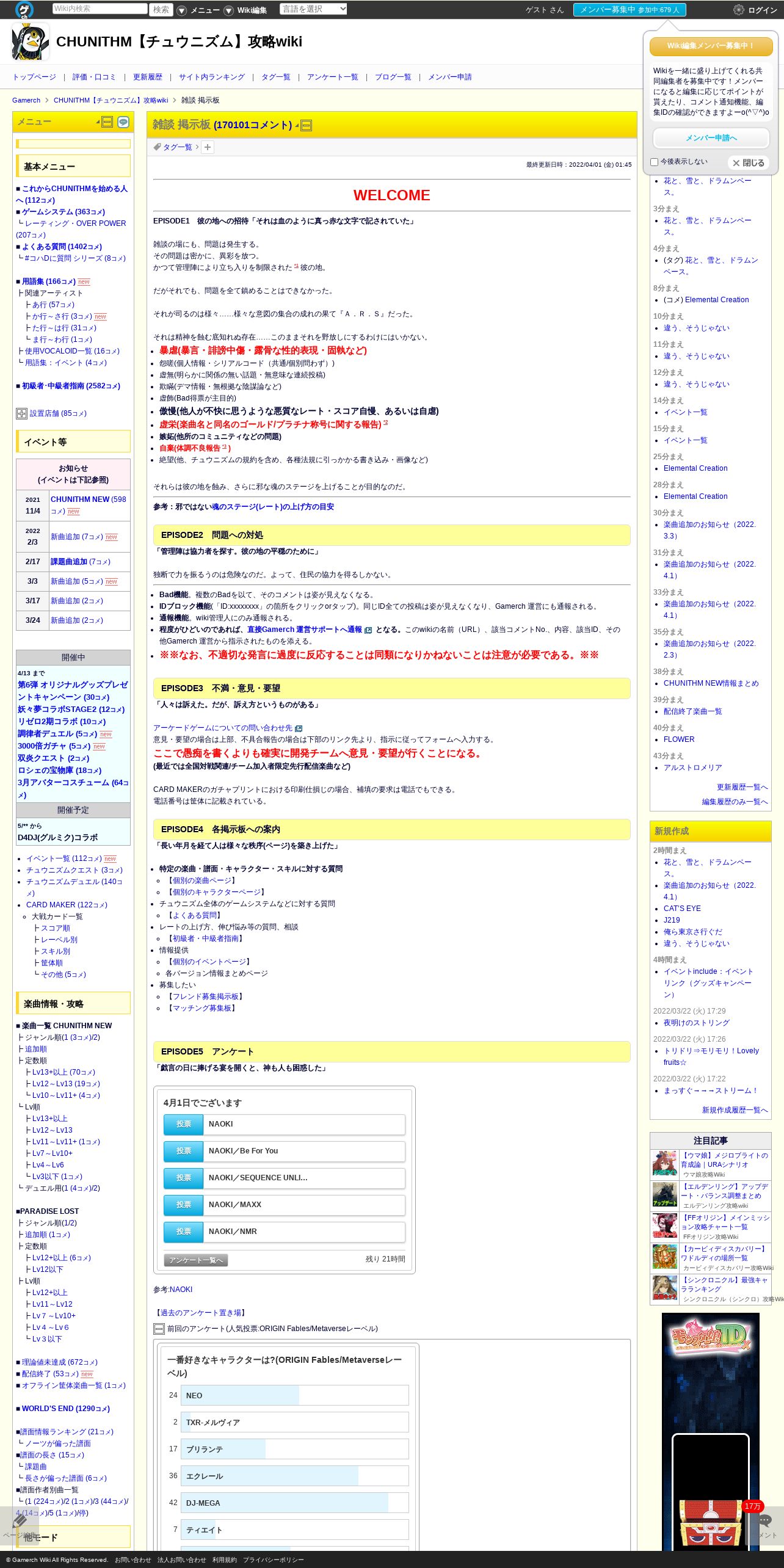This screenshot has height=1568, width=784.
Task: Click the ログイン link
Action: [x=763, y=10]
